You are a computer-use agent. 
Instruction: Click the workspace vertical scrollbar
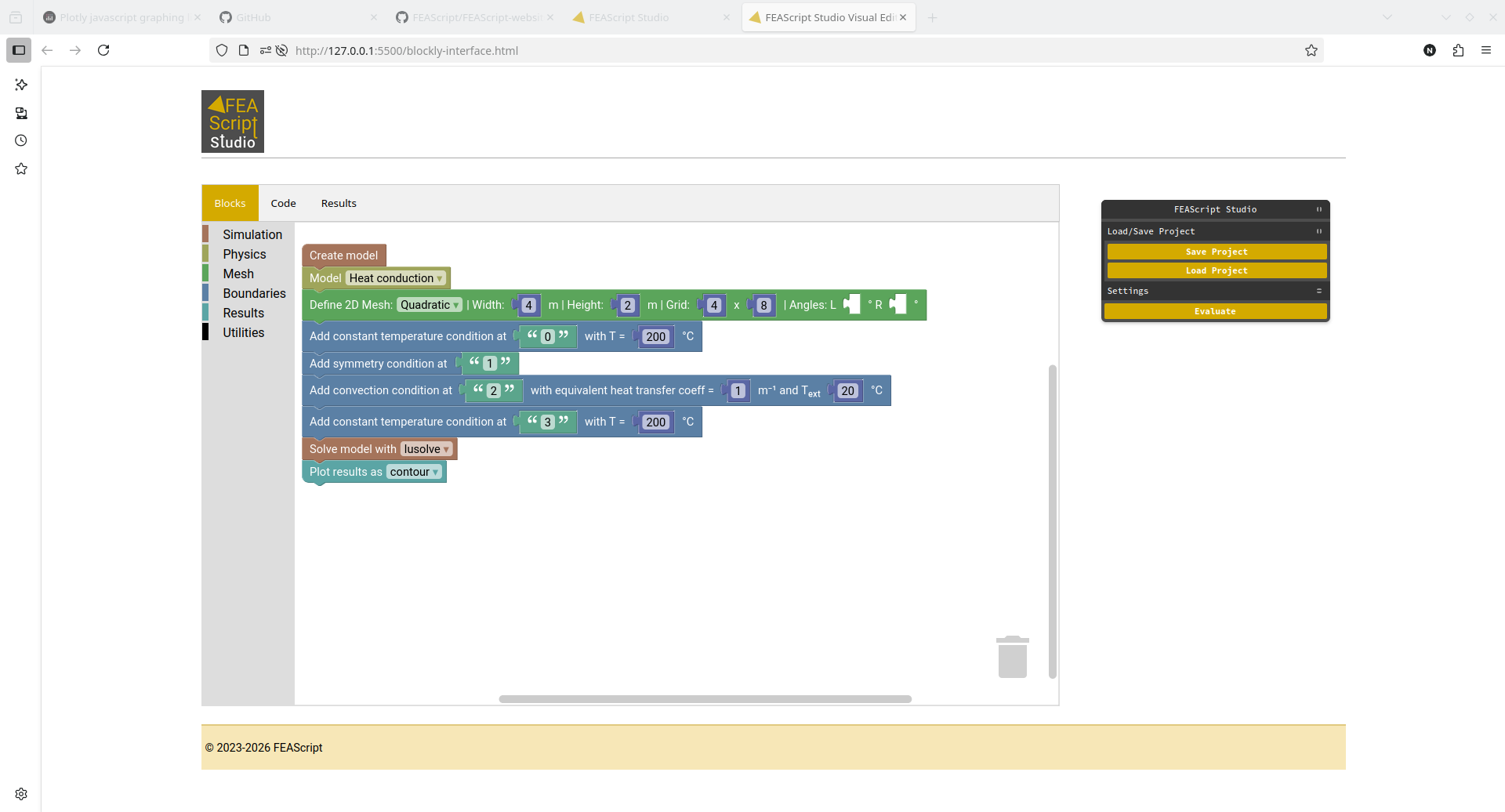(x=1052, y=521)
